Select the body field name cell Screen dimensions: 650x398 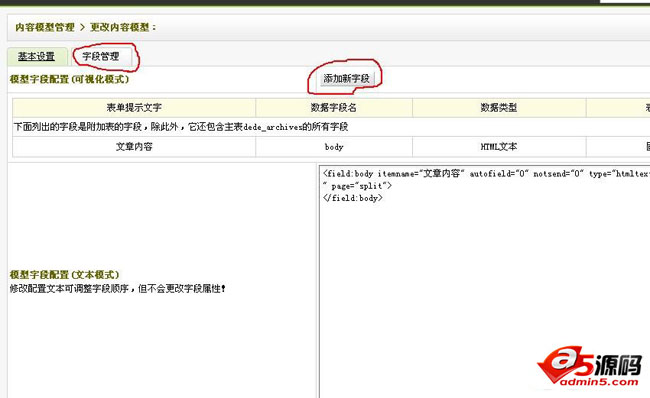334,147
